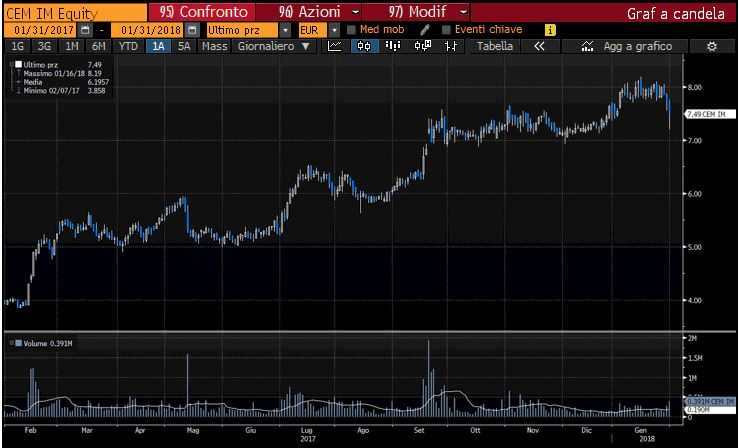Open the end date calendar picker
The image size is (740, 448).
pos(192,30)
